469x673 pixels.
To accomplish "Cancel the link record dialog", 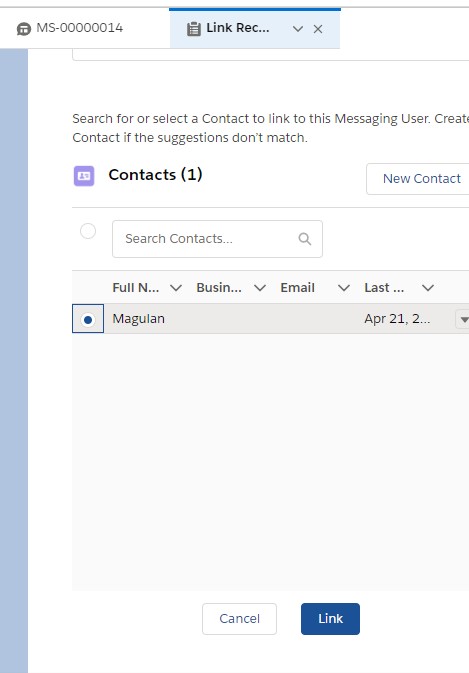I will pos(239,618).
